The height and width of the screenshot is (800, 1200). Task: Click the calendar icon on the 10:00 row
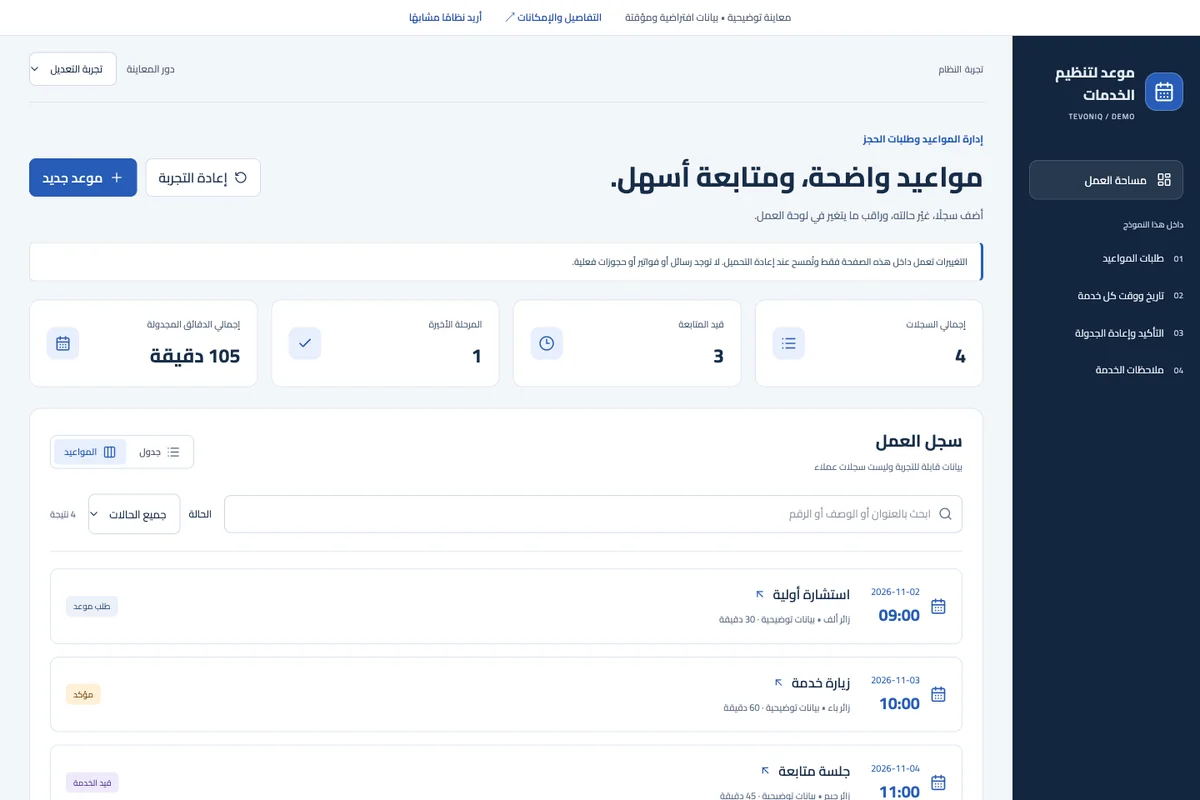click(x=938, y=694)
